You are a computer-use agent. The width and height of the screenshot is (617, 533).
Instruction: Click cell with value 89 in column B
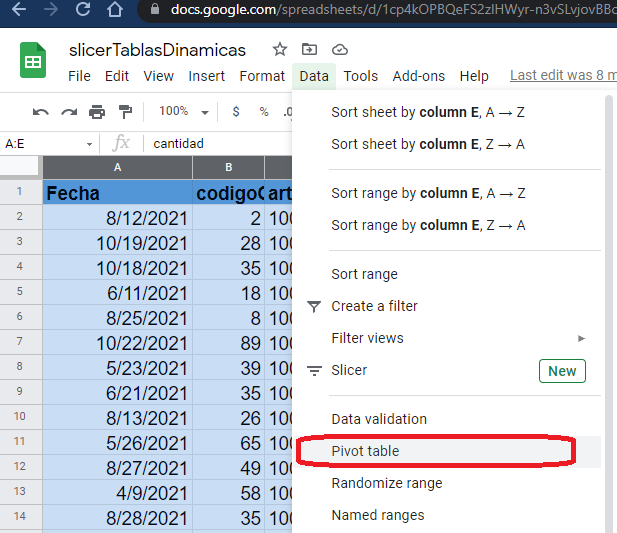(228, 343)
